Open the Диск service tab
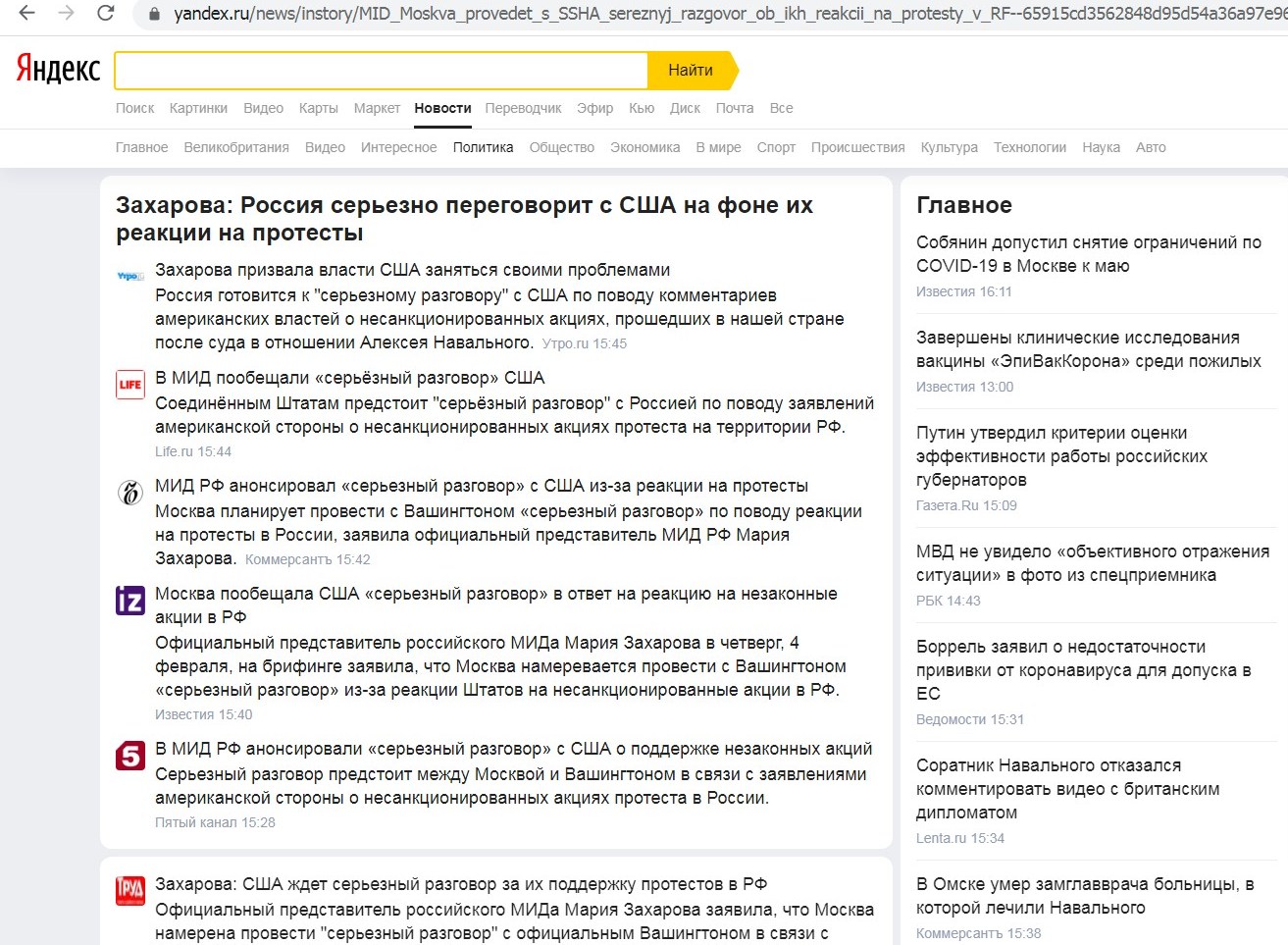The image size is (1288, 945). pos(685,108)
